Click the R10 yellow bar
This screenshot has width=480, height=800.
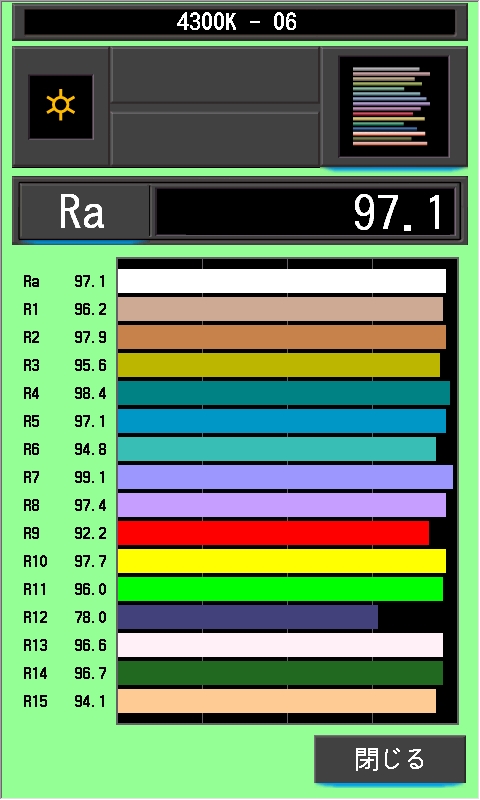point(282,561)
